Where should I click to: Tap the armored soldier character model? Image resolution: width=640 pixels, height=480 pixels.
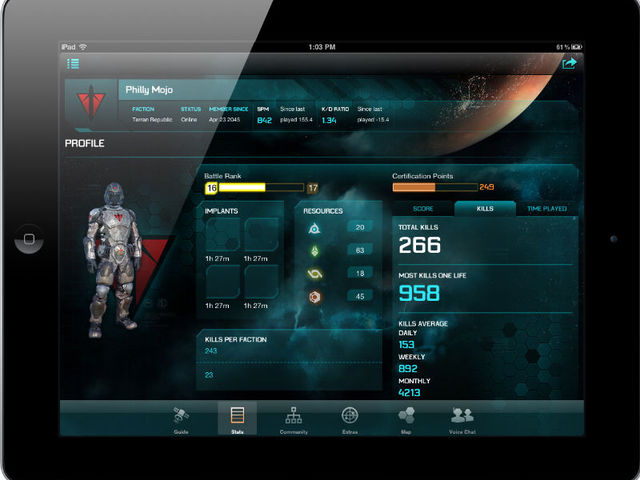click(112, 260)
